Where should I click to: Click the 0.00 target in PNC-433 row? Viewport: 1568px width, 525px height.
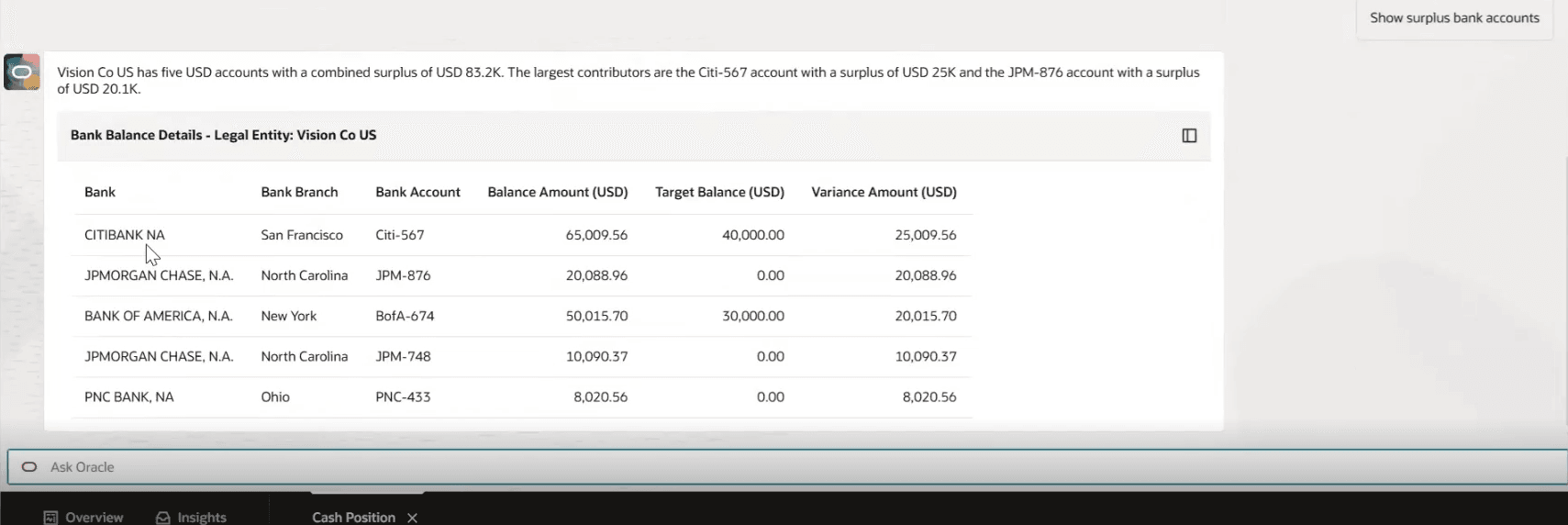coord(771,397)
